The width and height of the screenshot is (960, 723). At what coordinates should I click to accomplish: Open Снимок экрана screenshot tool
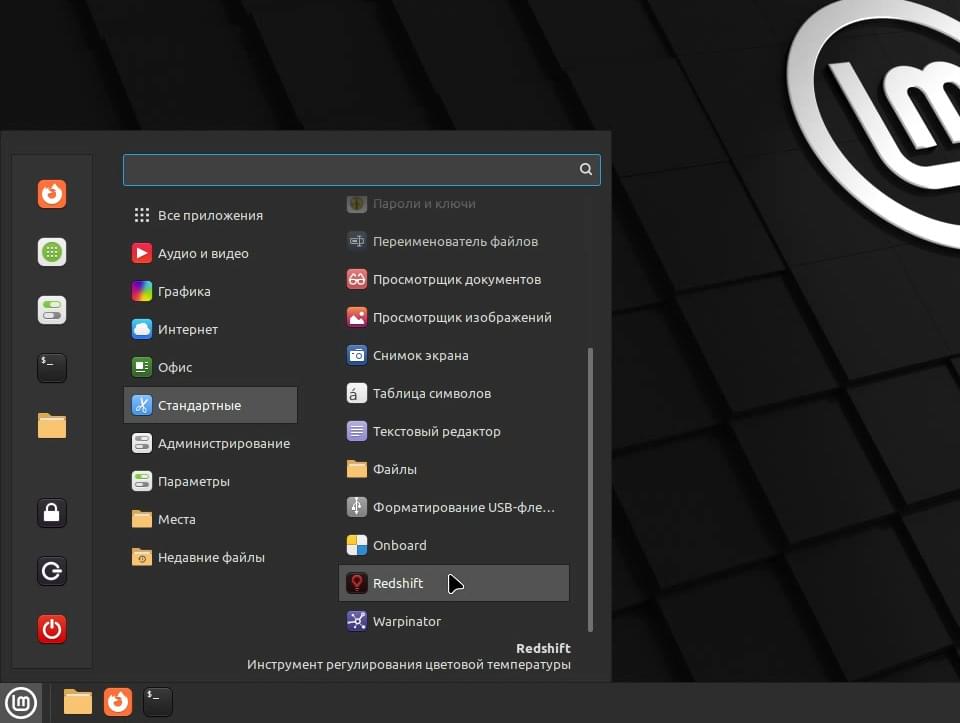[454, 355]
